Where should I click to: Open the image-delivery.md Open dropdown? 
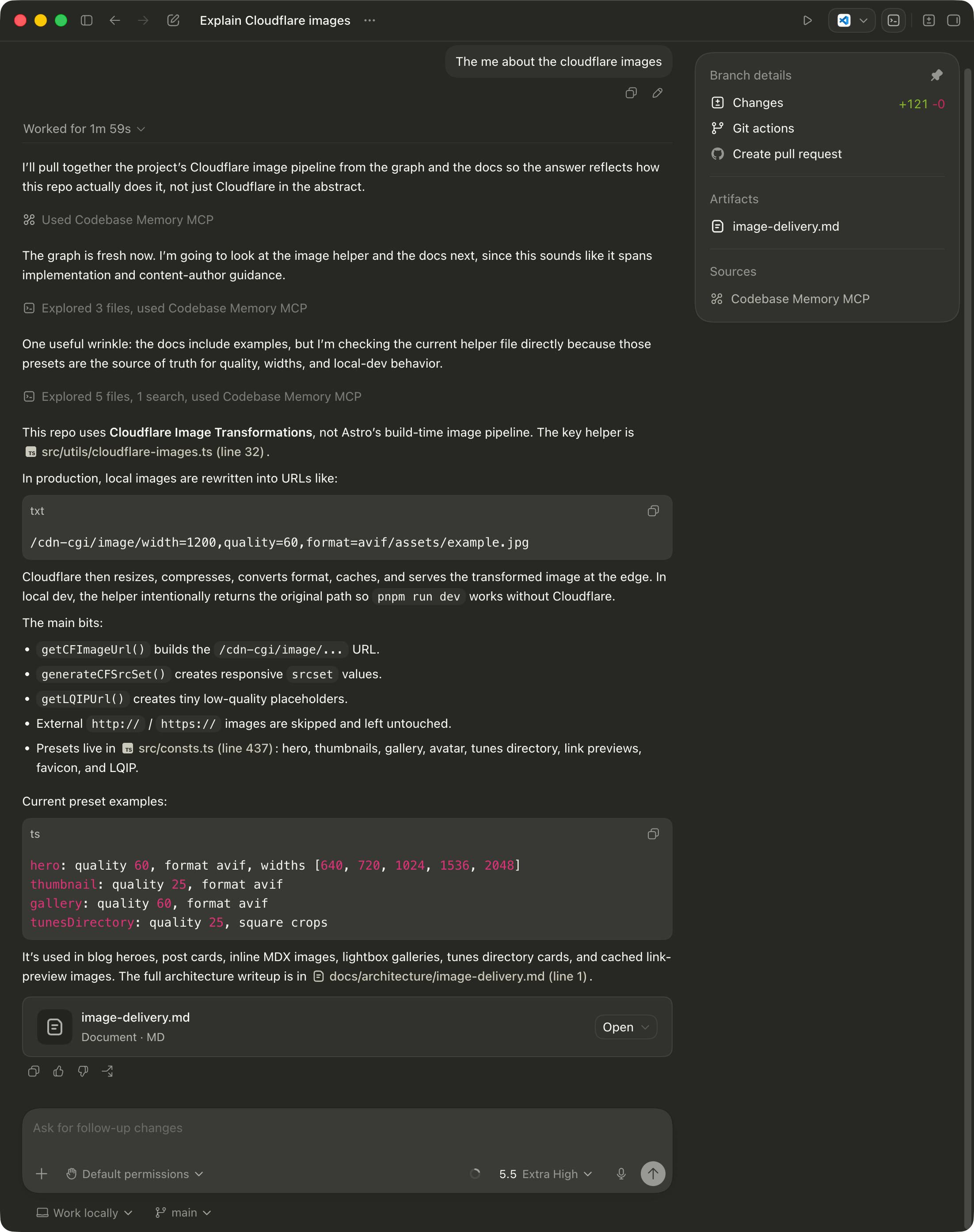tap(626, 1027)
